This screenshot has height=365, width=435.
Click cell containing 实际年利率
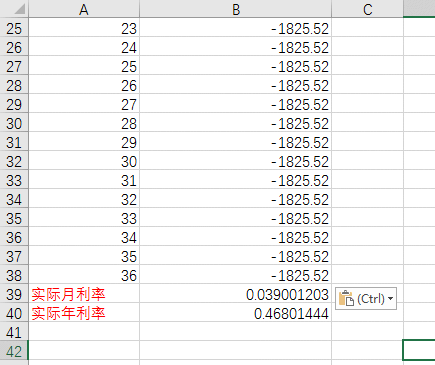tap(84, 313)
